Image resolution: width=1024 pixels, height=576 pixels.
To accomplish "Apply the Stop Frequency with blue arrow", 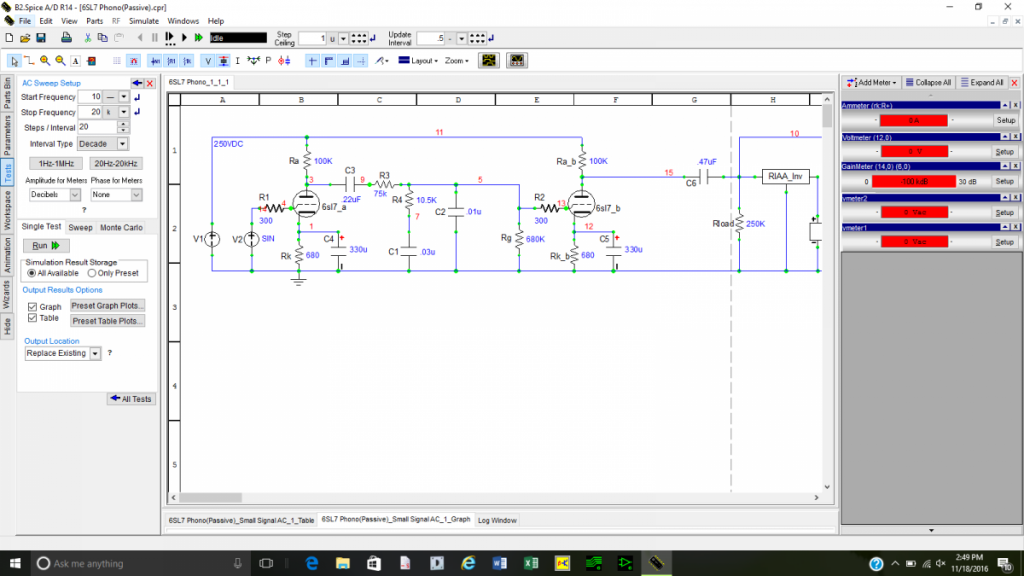I will (x=137, y=112).
